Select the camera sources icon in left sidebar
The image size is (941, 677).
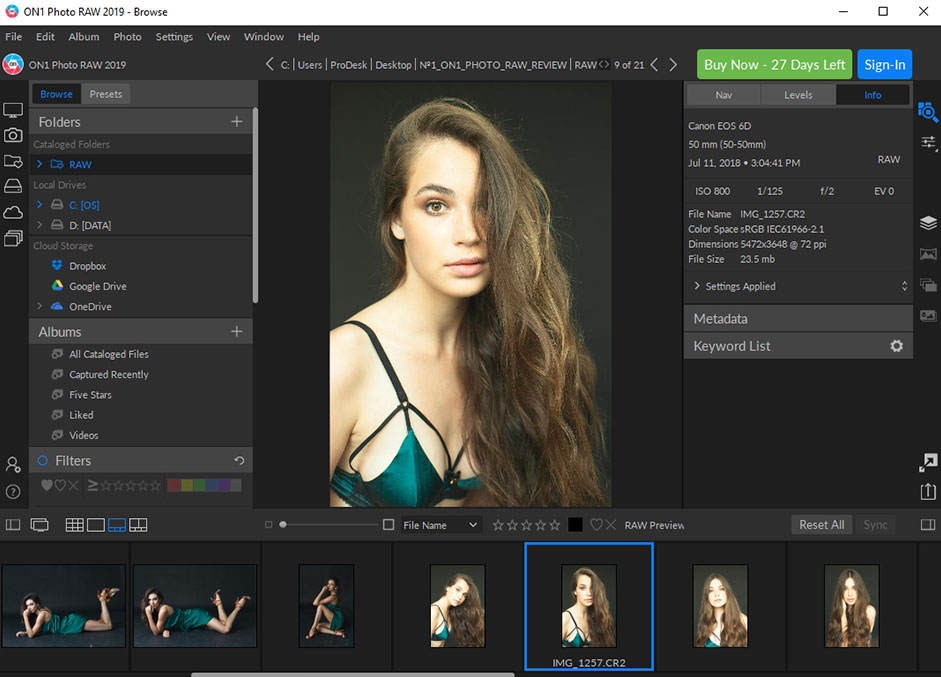pyautogui.click(x=13, y=135)
